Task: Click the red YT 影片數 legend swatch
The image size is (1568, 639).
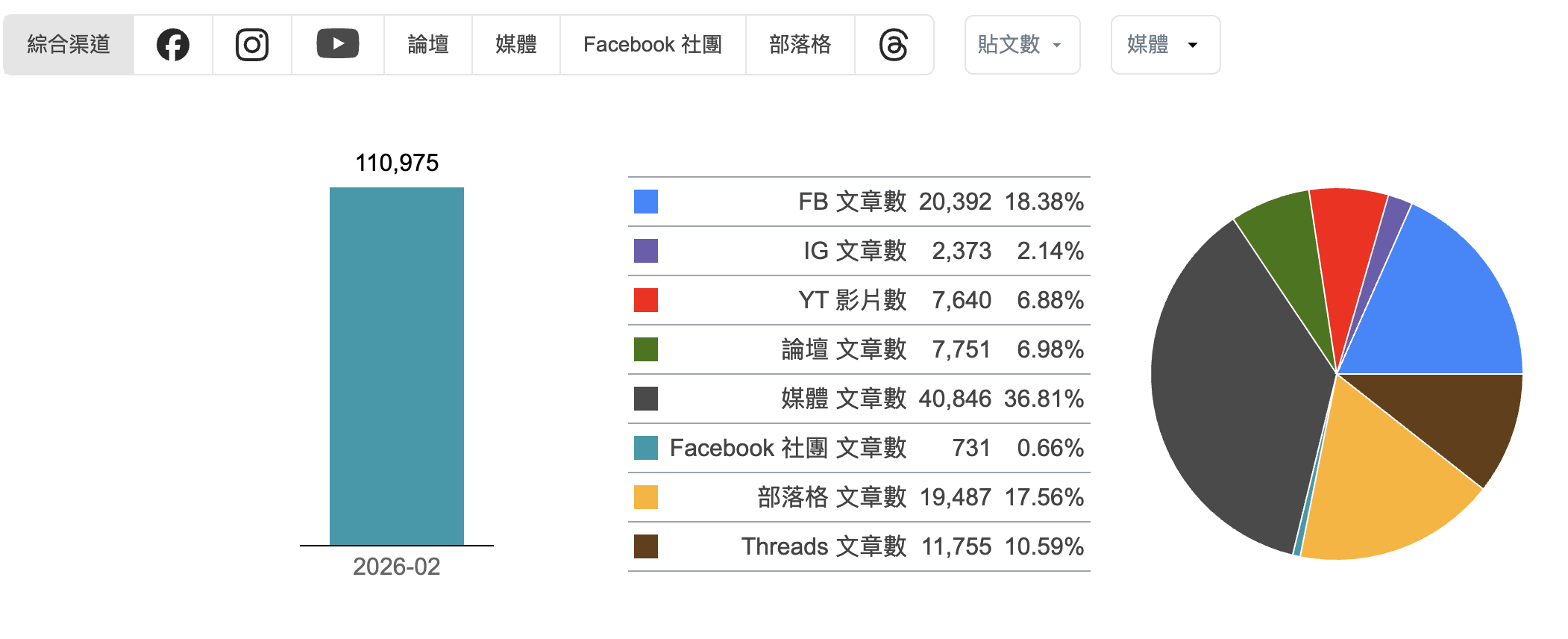Action: pos(646,300)
